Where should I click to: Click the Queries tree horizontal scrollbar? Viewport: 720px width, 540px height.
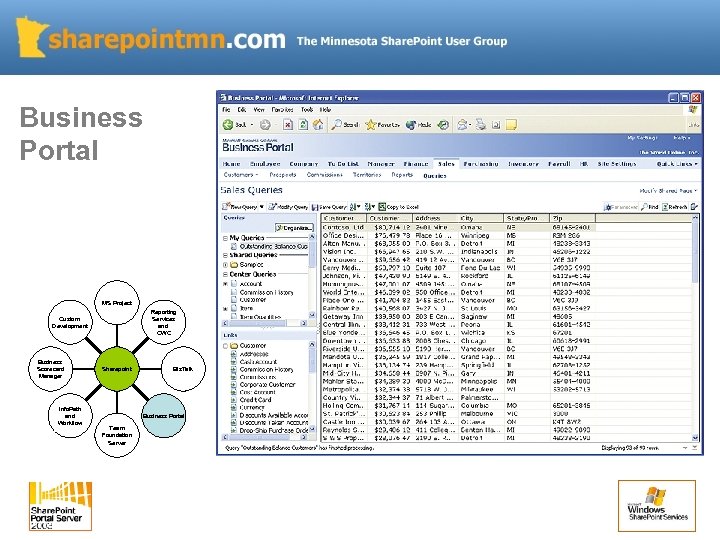click(x=265, y=324)
